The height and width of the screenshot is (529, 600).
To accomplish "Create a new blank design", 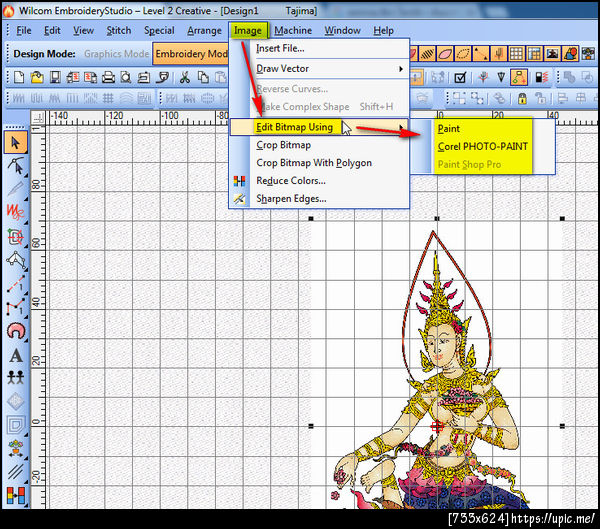I will (19, 77).
